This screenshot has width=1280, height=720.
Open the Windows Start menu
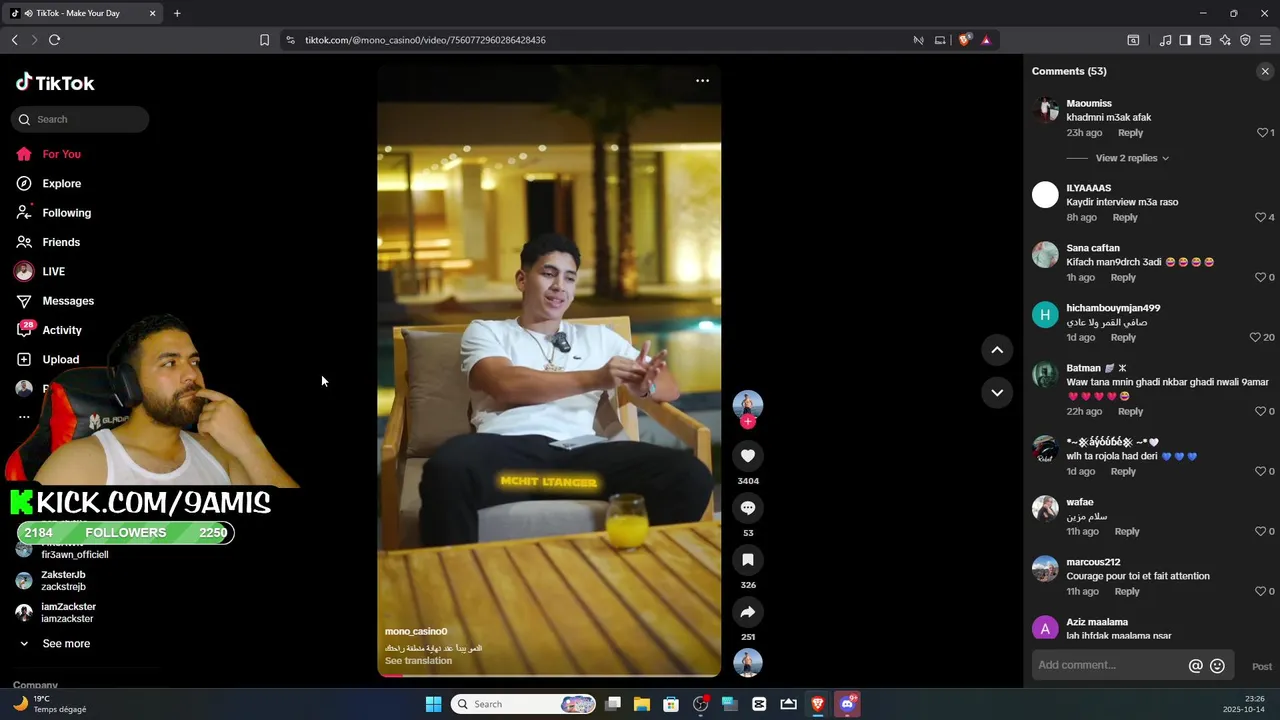[433, 704]
